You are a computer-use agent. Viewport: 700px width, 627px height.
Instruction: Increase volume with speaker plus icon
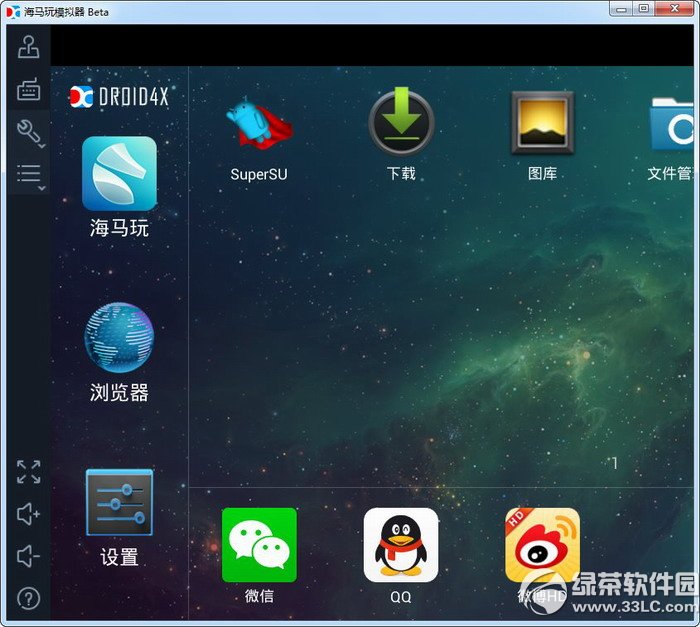click(x=29, y=514)
